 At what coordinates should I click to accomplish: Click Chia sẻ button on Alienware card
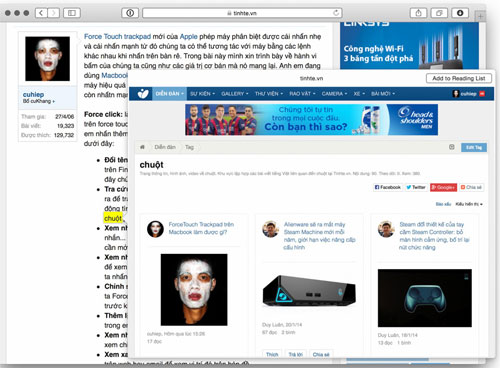tap(321, 354)
